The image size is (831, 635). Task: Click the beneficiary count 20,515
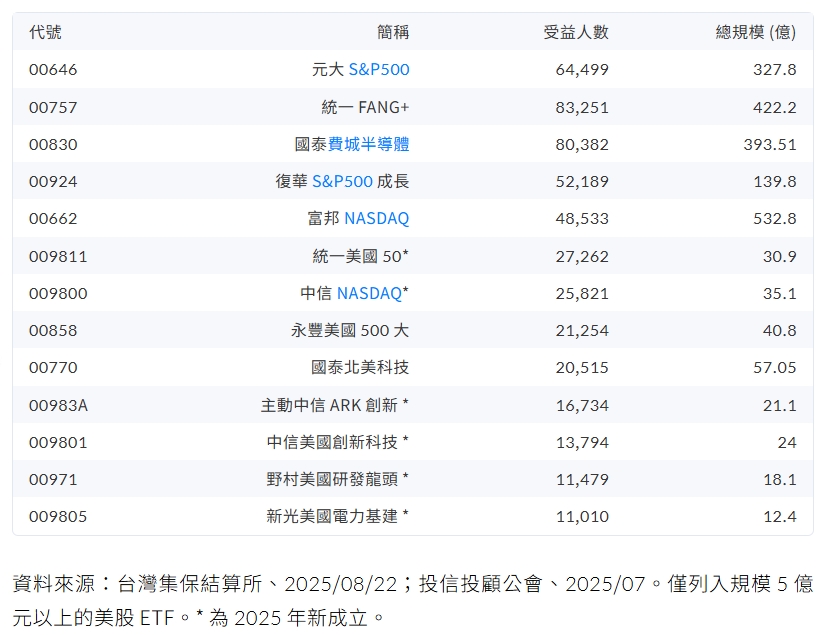point(582,367)
